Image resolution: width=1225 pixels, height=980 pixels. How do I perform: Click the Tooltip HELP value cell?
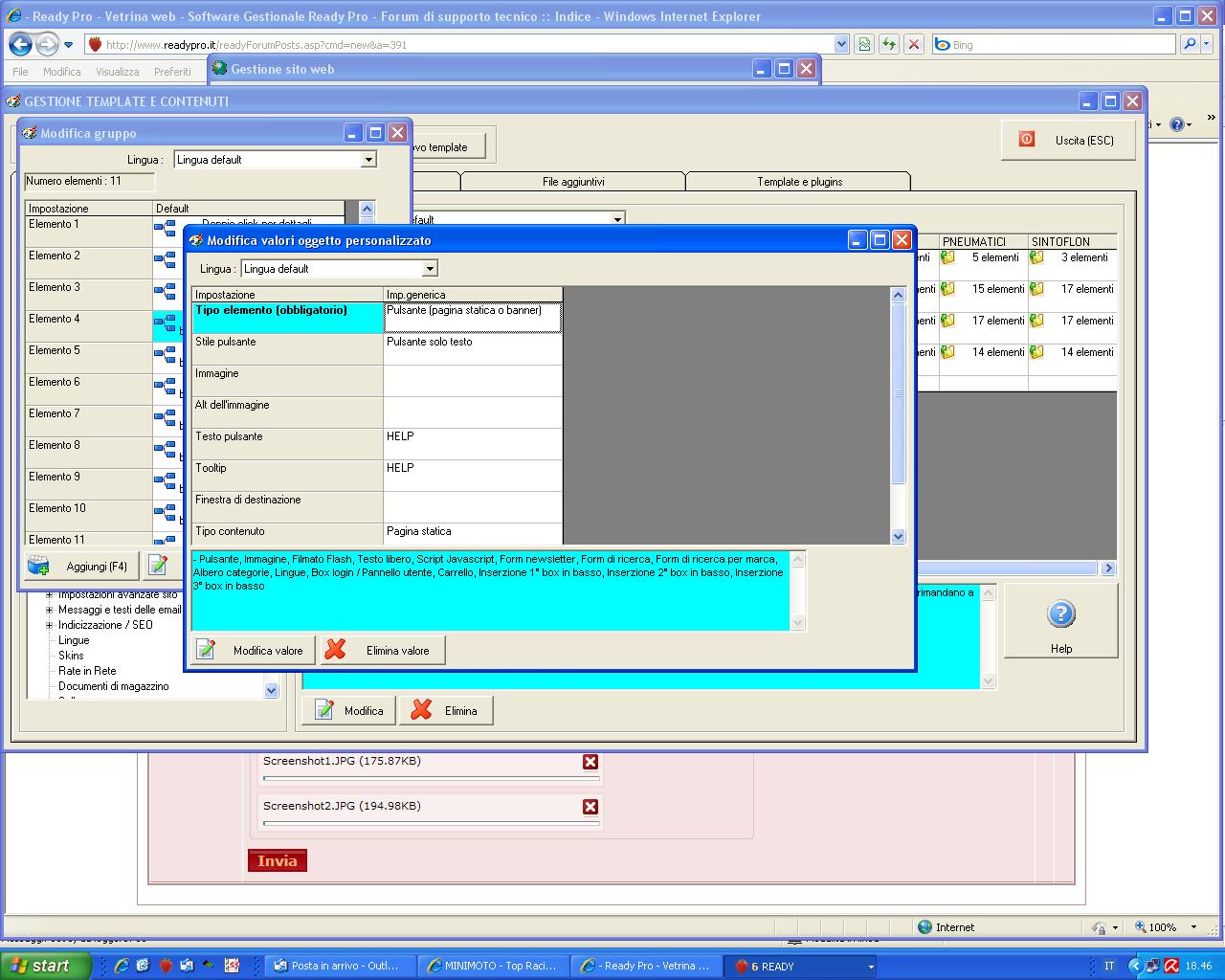(x=473, y=476)
